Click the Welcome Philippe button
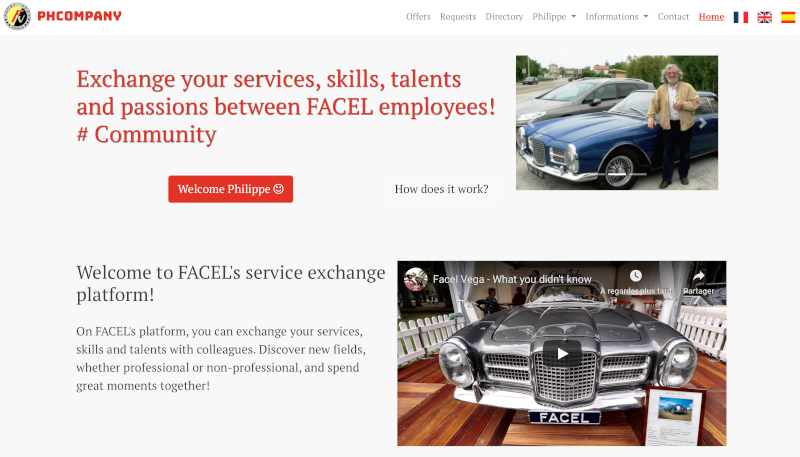This screenshot has height=457, width=800. click(x=231, y=189)
